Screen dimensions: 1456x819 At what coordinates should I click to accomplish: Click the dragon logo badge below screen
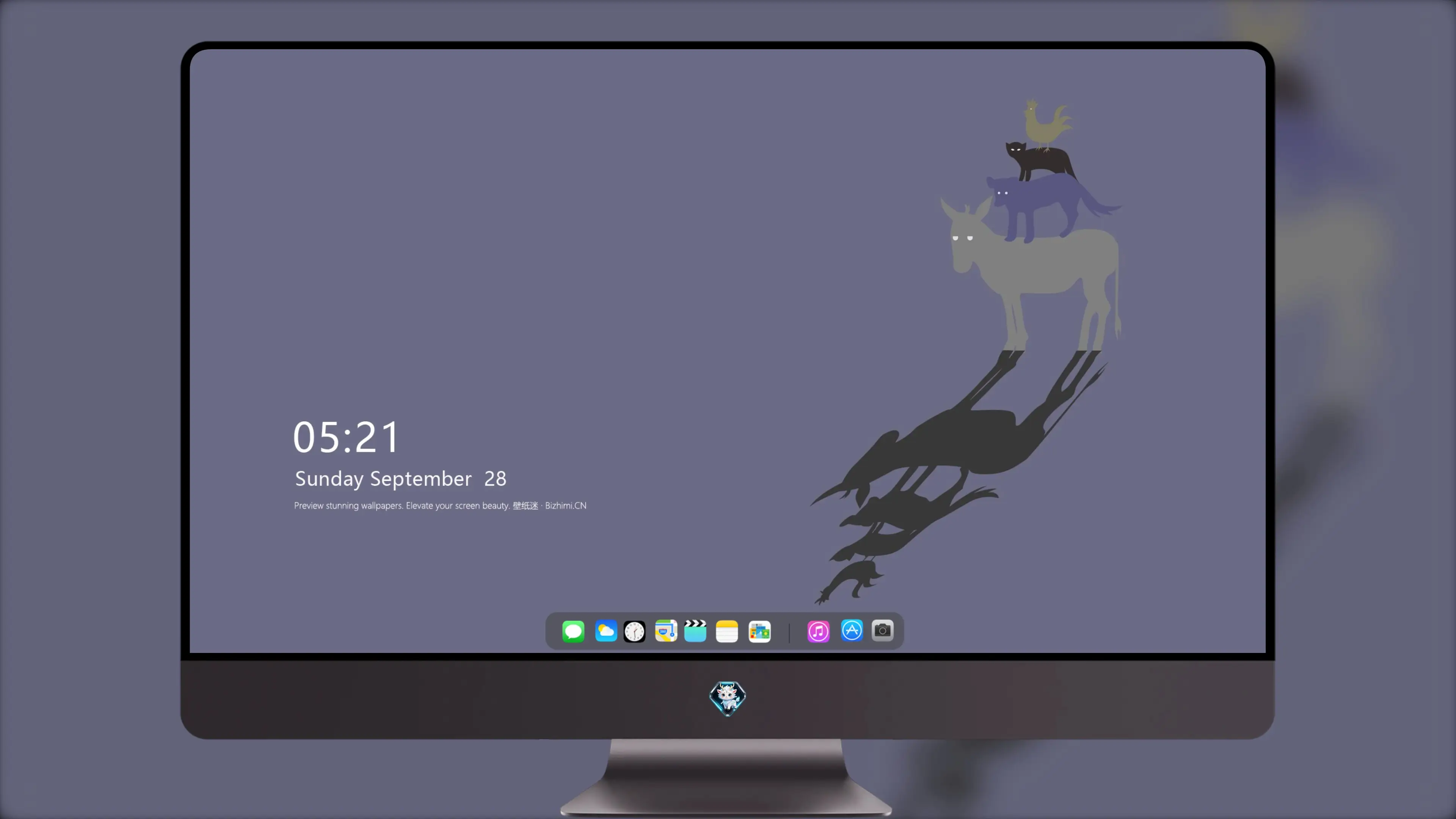pyautogui.click(x=728, y=698)
